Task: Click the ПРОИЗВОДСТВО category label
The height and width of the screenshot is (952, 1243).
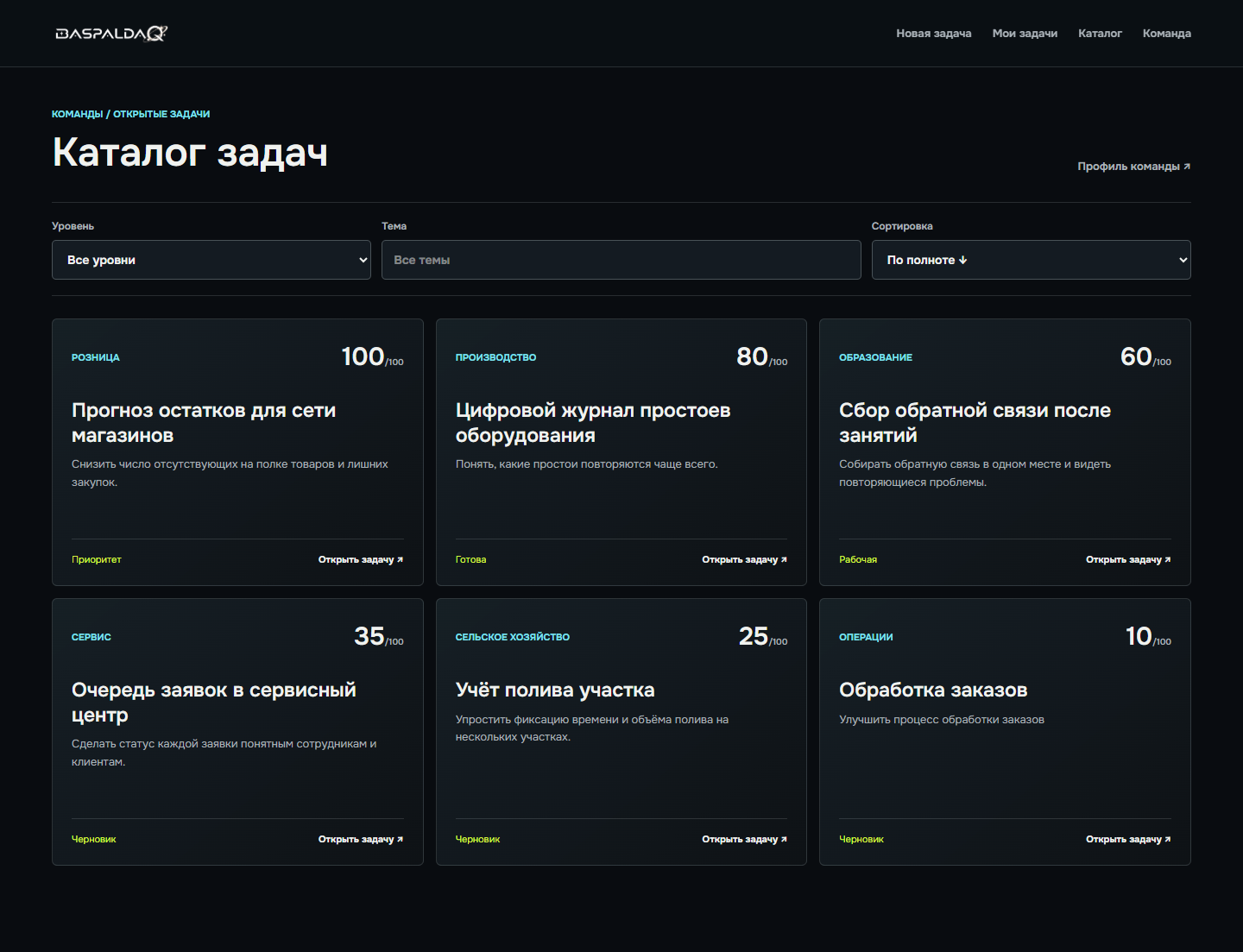Action: 496,357
